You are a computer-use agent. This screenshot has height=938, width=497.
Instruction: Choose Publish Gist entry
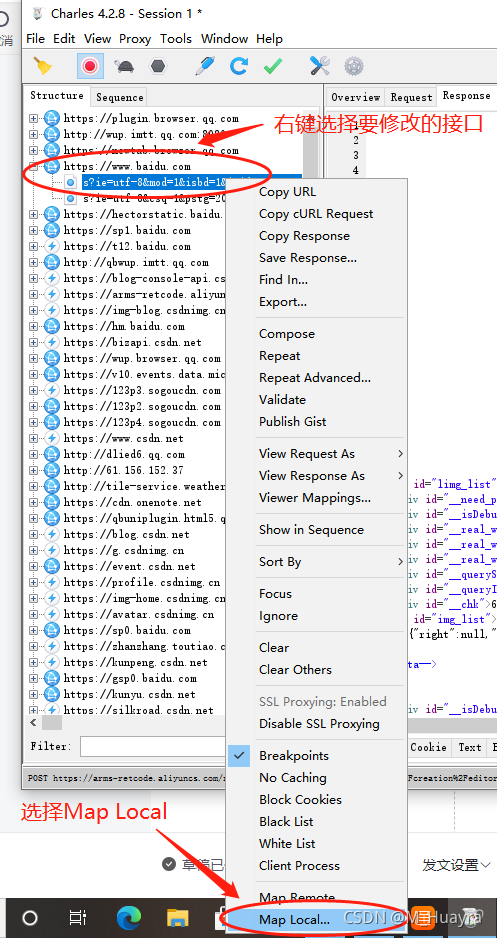point(316,422)
